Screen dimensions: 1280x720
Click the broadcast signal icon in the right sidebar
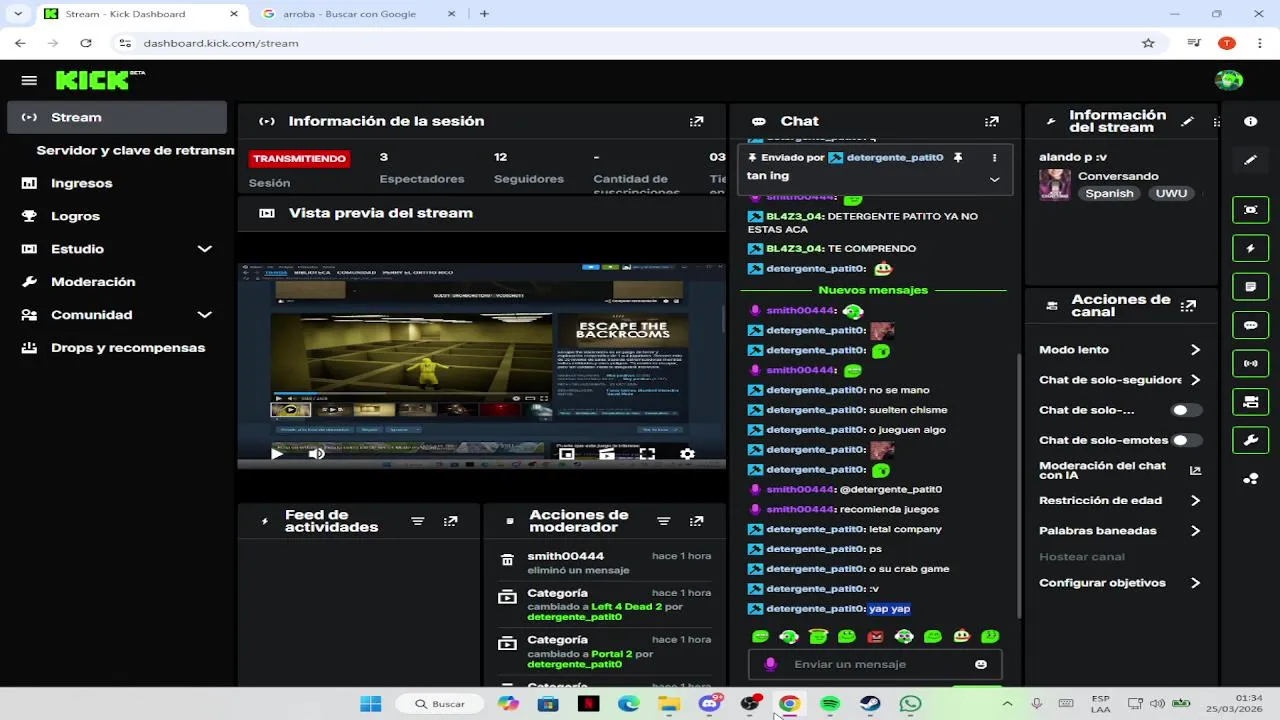pos(1250,363)
